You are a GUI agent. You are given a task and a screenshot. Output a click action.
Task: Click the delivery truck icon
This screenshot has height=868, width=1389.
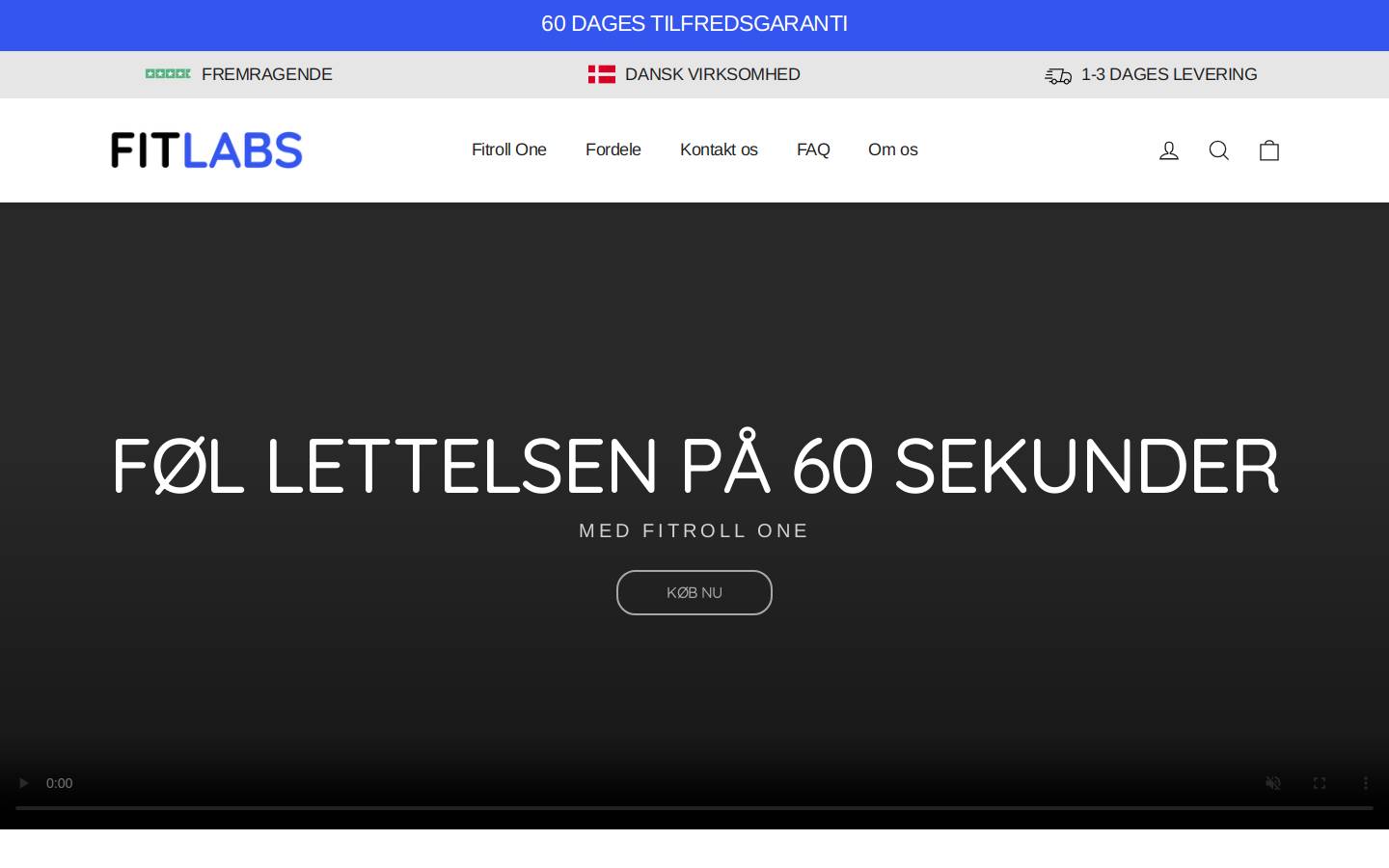(1058, 75)
